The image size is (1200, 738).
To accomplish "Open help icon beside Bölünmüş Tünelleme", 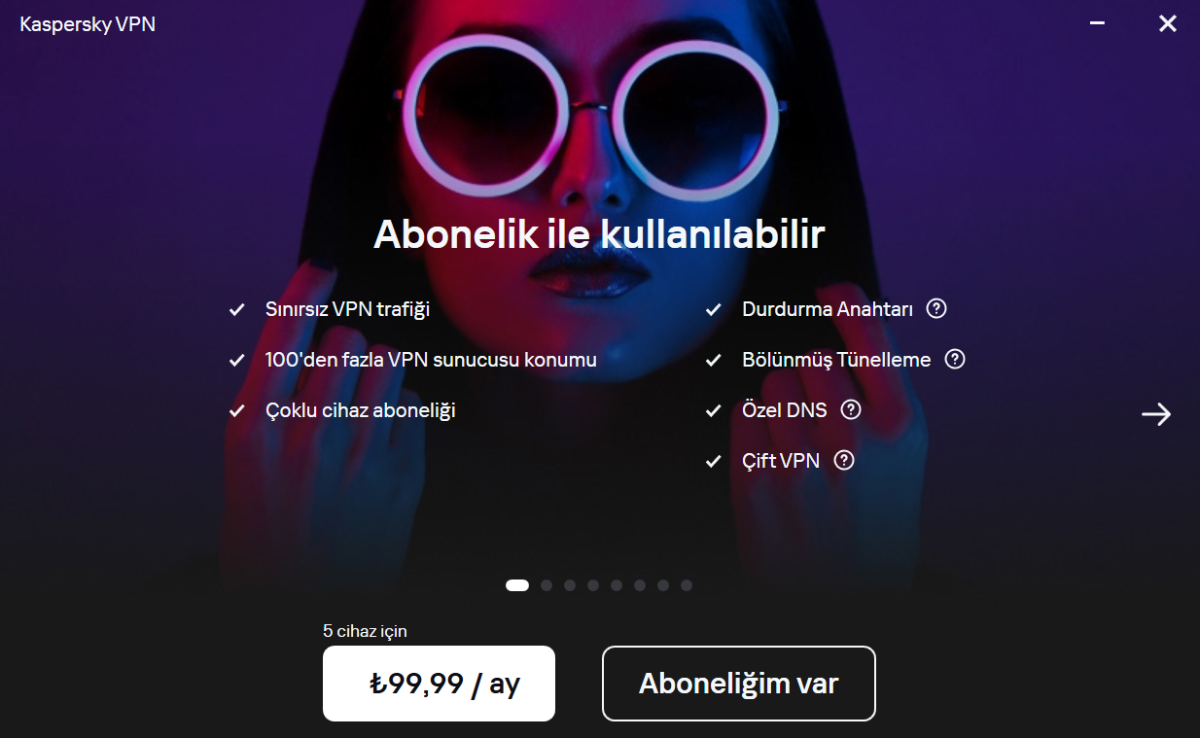I will point(955,359).
